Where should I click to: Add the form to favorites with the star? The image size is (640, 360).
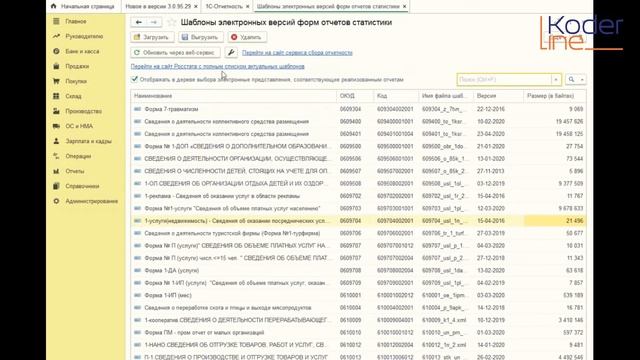tap(172, 22)
